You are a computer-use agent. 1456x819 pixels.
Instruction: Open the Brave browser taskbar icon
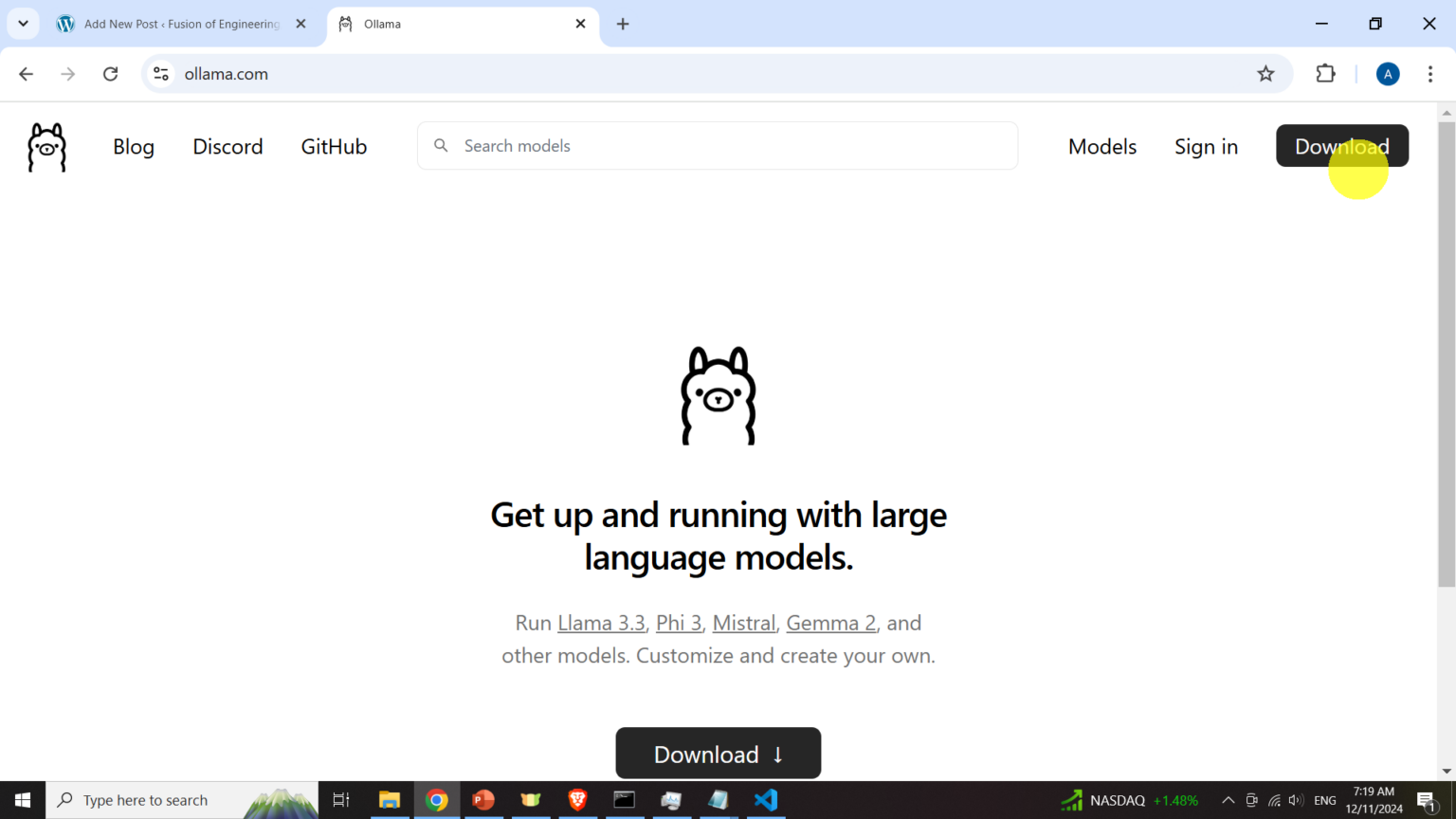pyautogui.click(x=577, y=800)
